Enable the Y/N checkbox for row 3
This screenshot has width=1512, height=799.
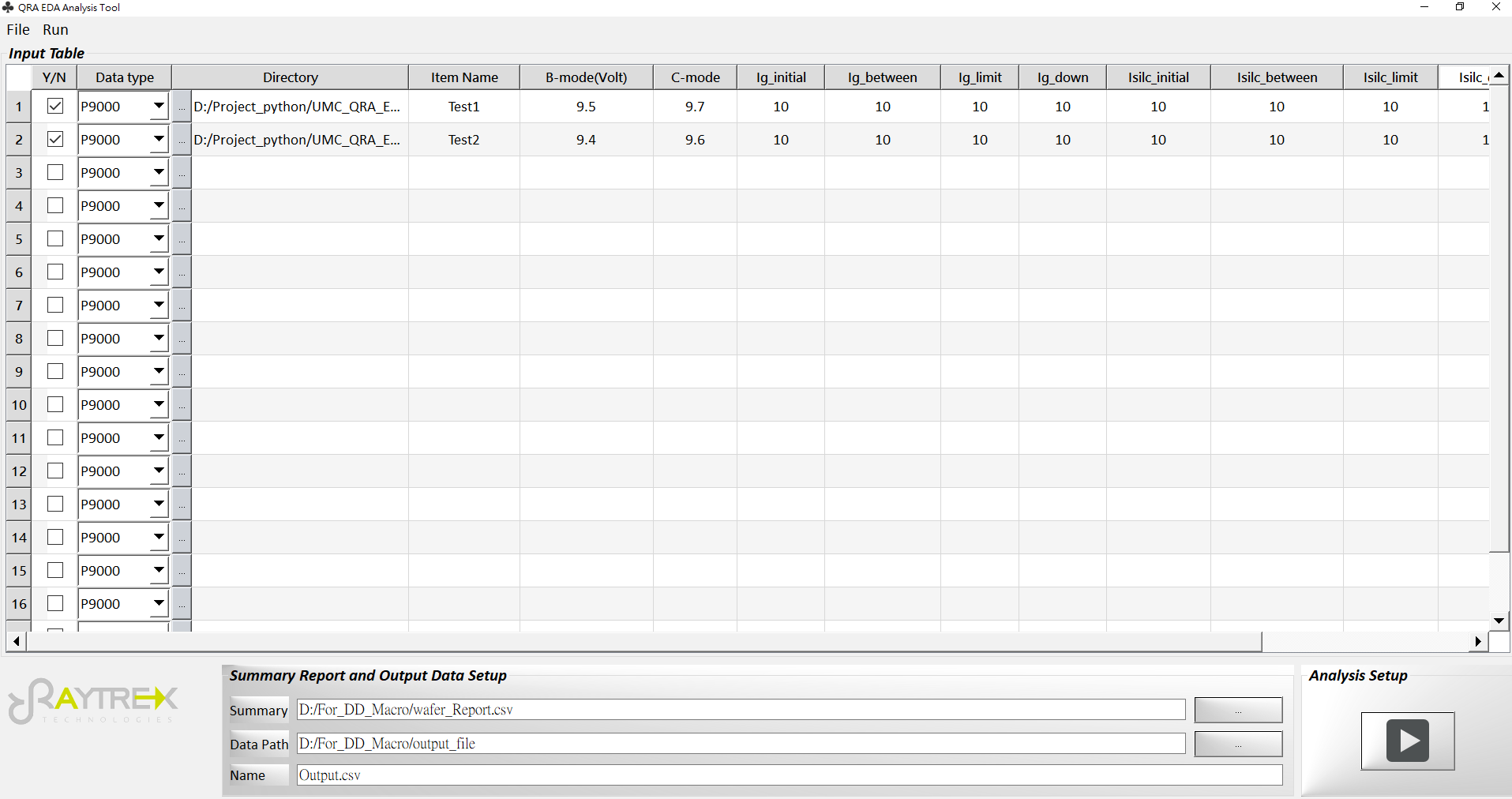pyautogui.click(x=55, y=172)
